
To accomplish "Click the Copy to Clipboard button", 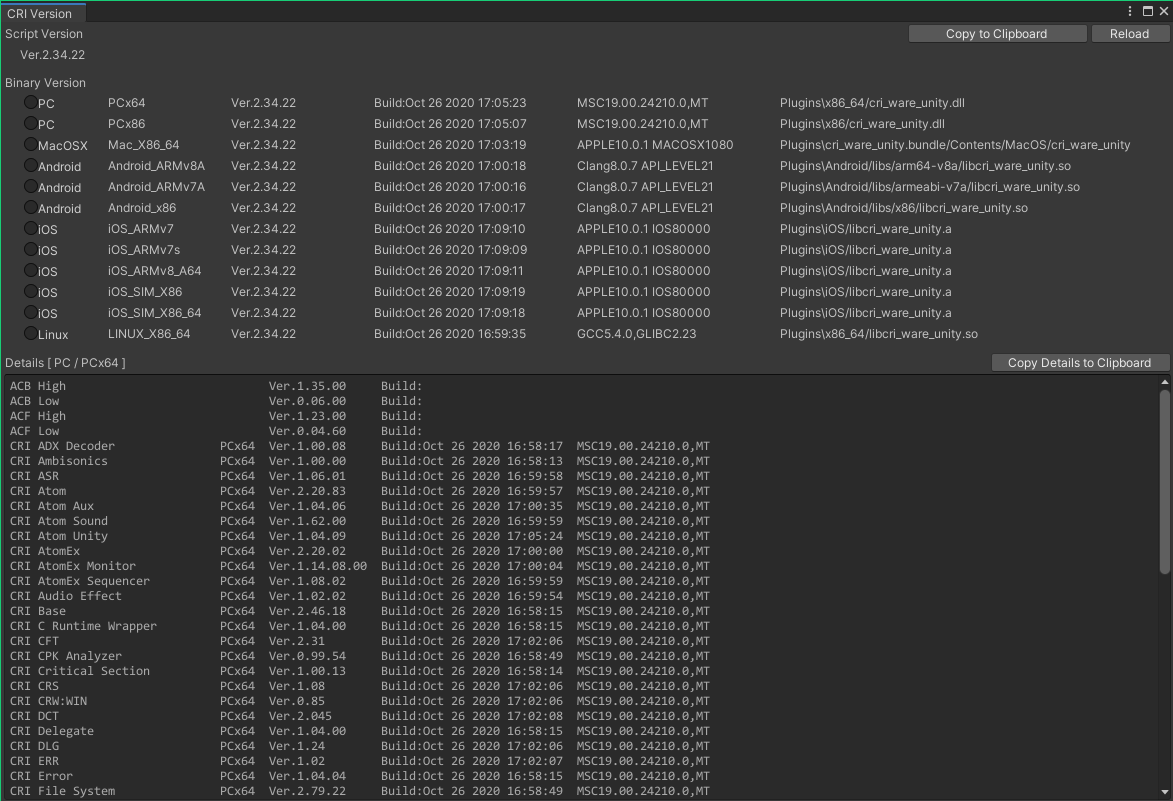I will coord(996,34).
